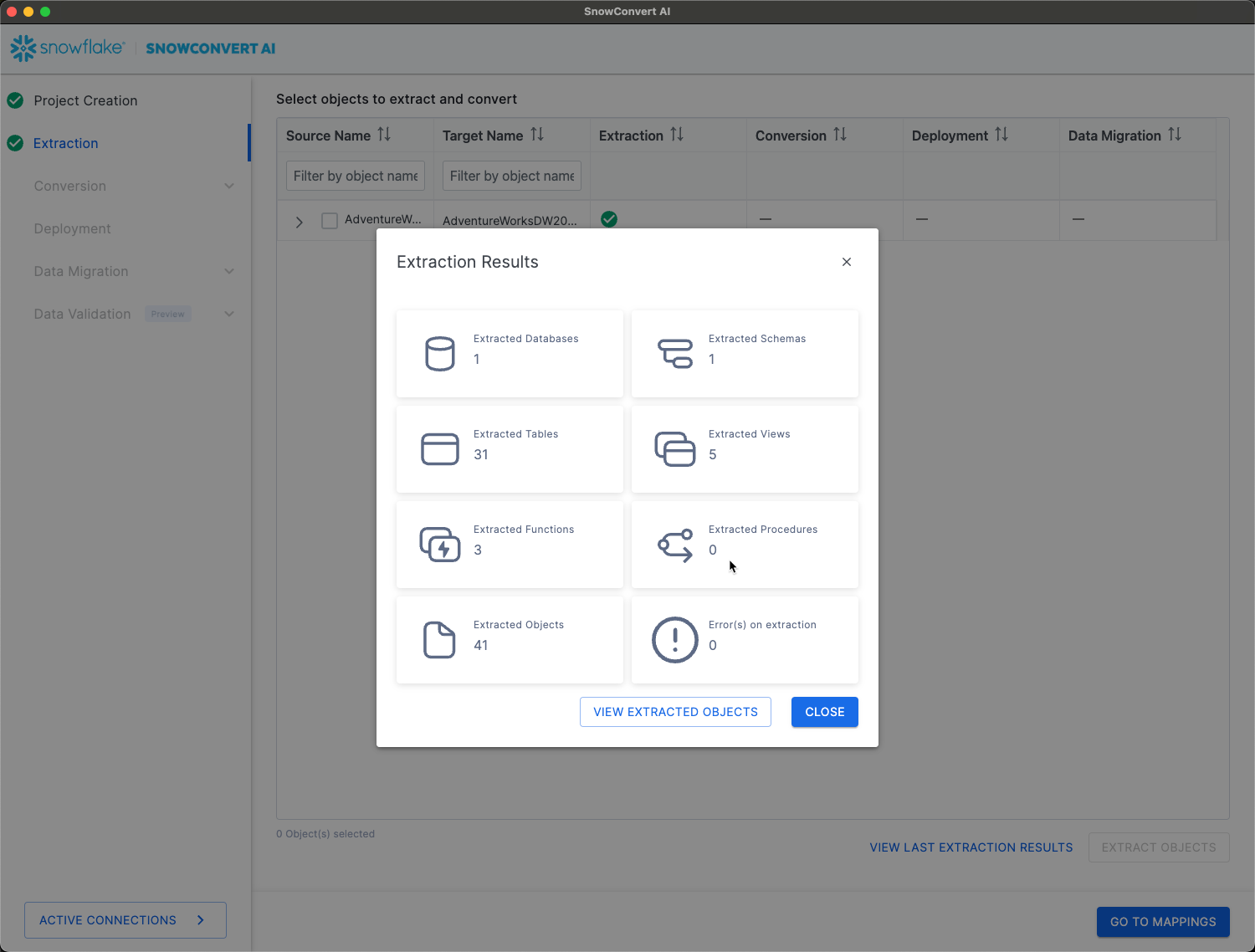Screen dimensions: 1255x952
Task: Tick the AdventureWorks row checkbox
Action: point(330,221)
